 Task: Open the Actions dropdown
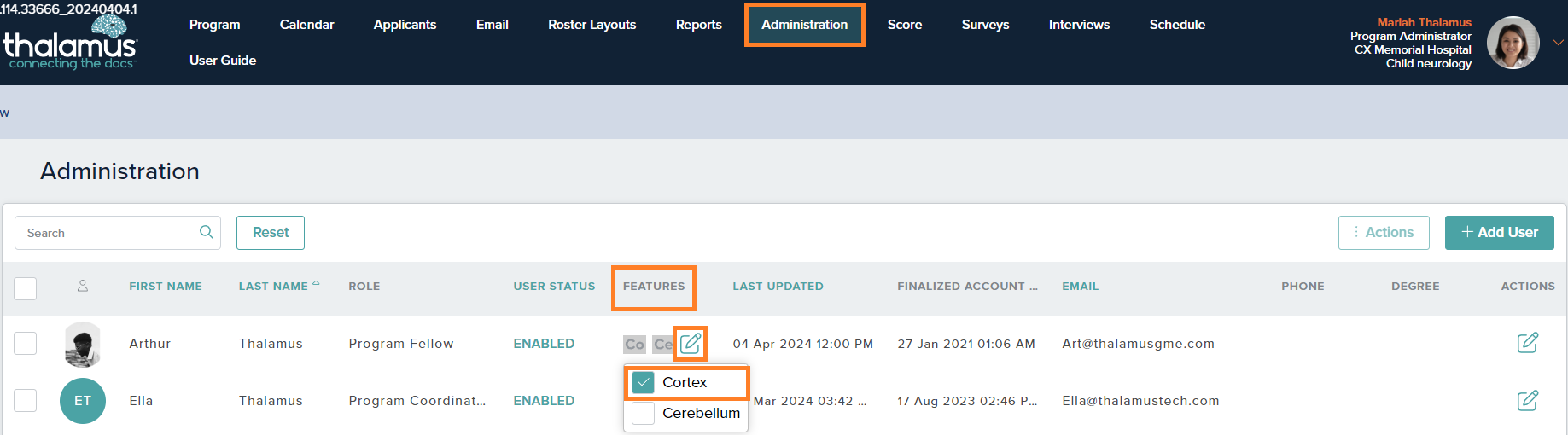pyautogui.click(x=1384, y=232)
